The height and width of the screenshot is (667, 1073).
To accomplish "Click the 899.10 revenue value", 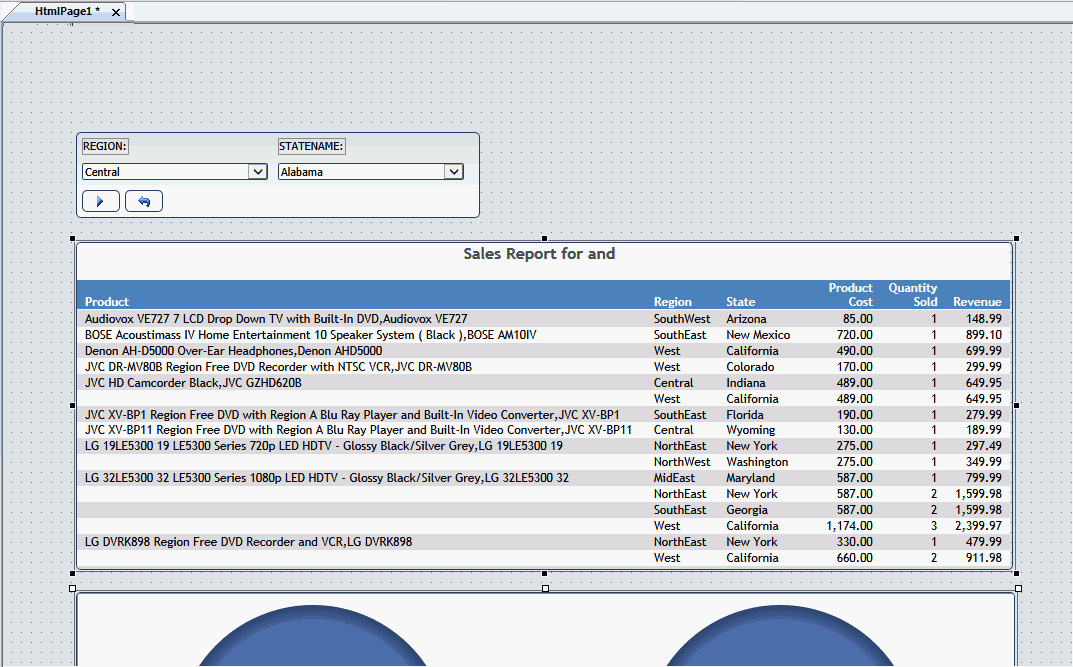I will [x=983, y=335].
